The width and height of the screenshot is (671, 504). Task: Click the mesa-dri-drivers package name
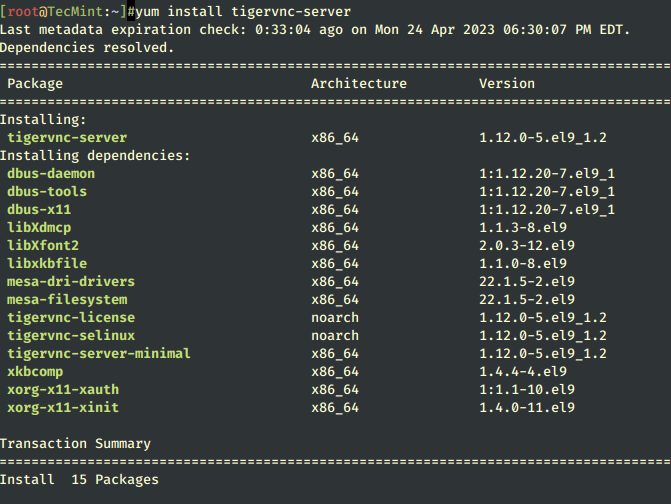coord(71,282)
